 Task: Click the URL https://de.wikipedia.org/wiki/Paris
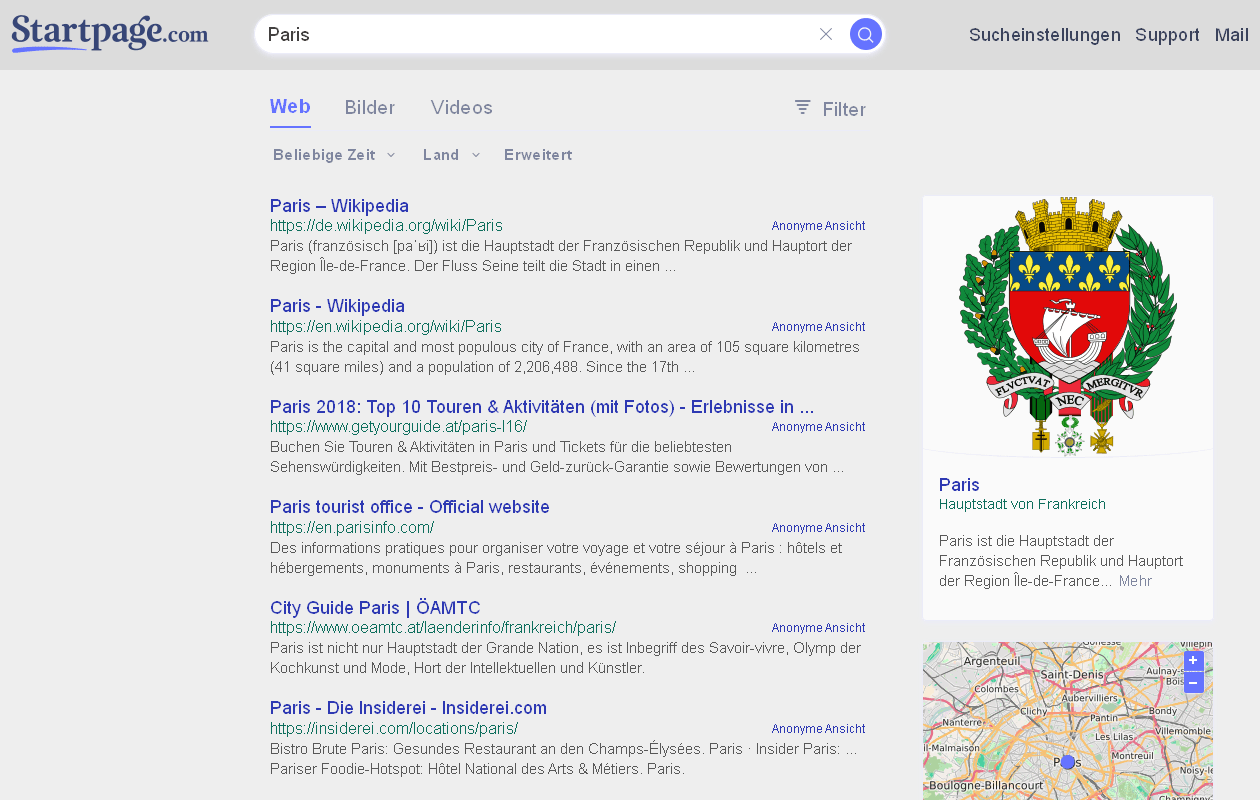386,226
